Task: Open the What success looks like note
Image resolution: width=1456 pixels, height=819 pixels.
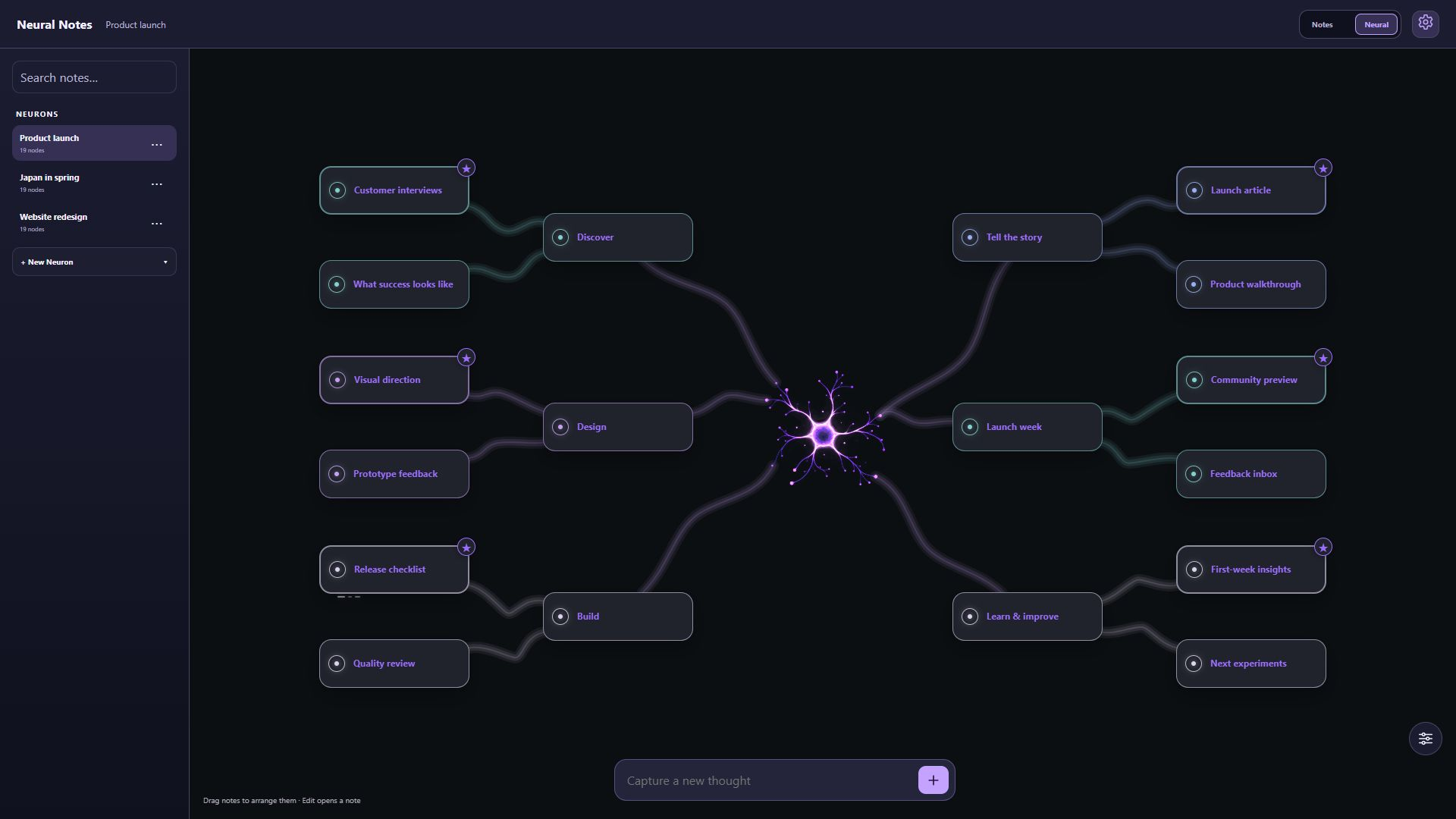Action: [x=394, y=284]
